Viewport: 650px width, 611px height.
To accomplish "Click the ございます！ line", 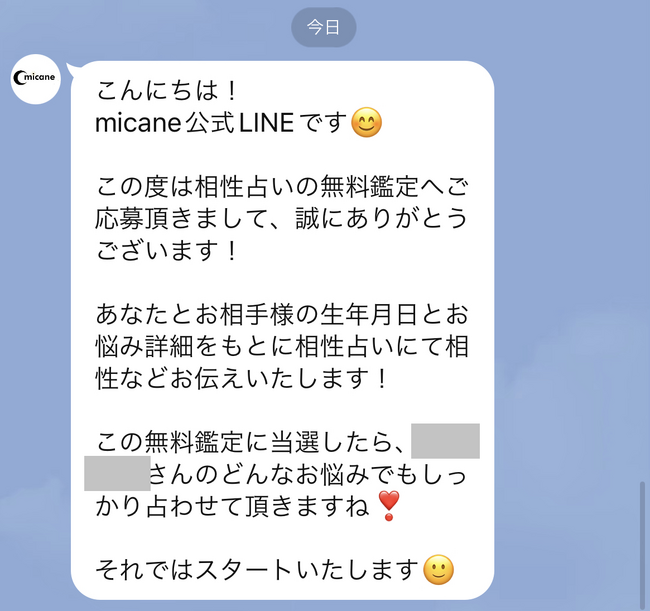I will [166, 250].
